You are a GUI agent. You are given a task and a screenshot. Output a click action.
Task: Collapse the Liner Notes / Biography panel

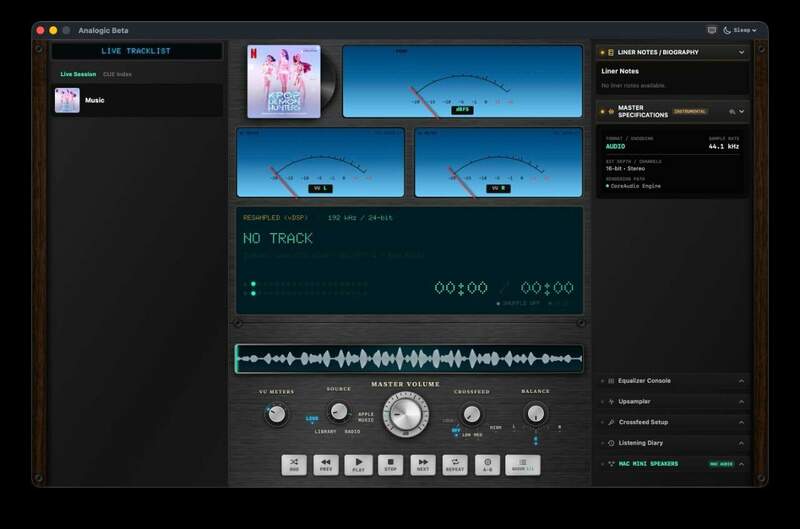pos(741,52)
